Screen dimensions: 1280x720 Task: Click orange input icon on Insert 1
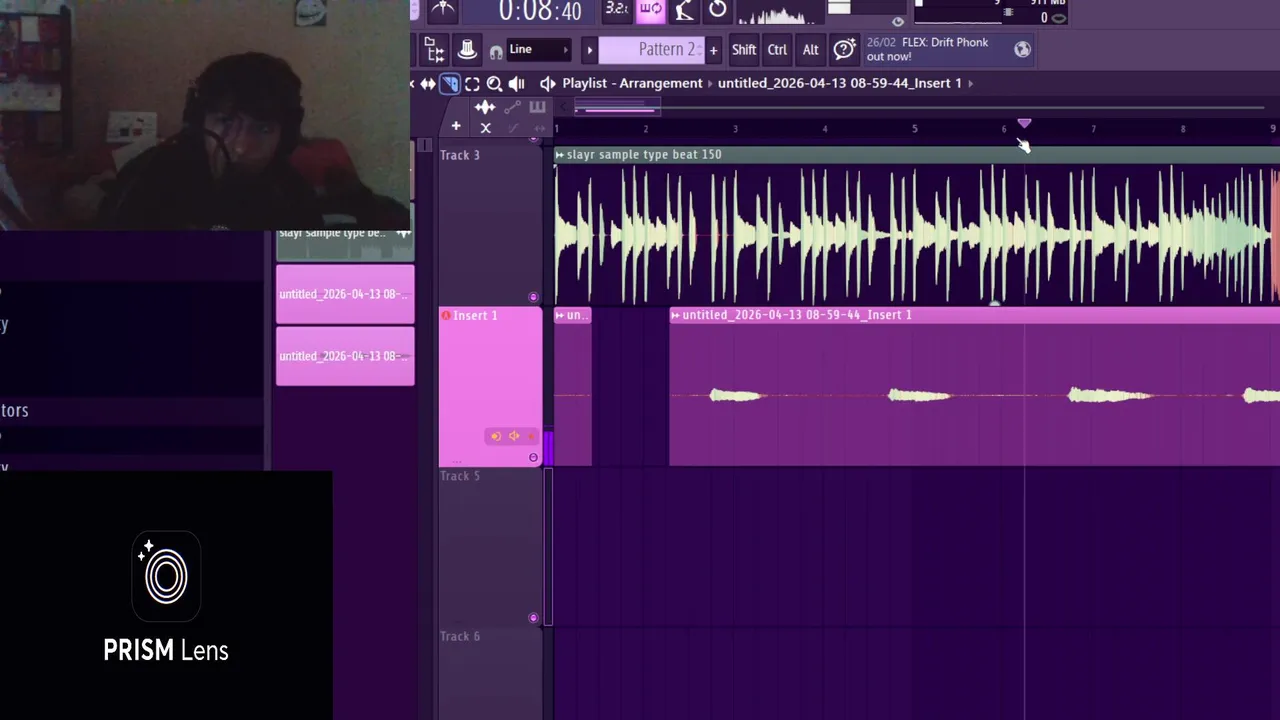pos(496,436)
